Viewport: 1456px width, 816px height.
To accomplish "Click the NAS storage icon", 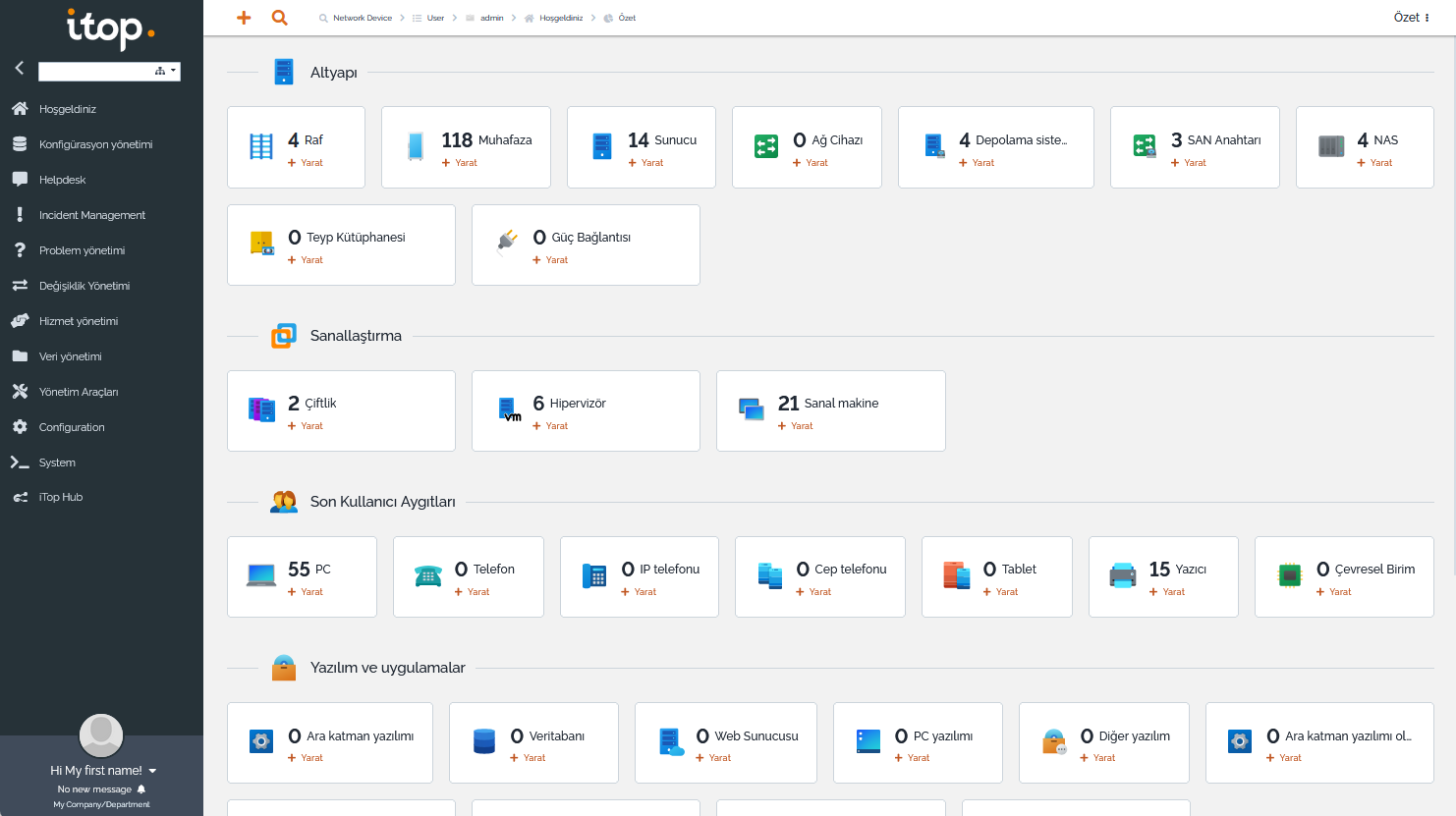I will coord(1331,146).
